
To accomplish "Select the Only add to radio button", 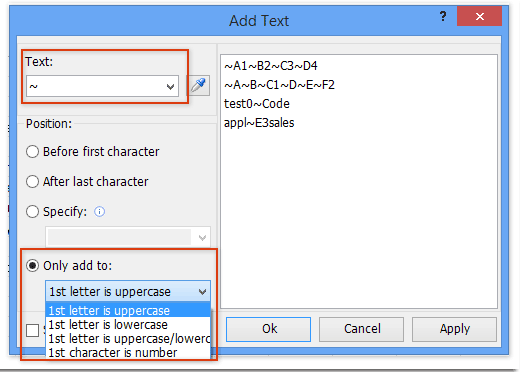I will tap(32, 266).
